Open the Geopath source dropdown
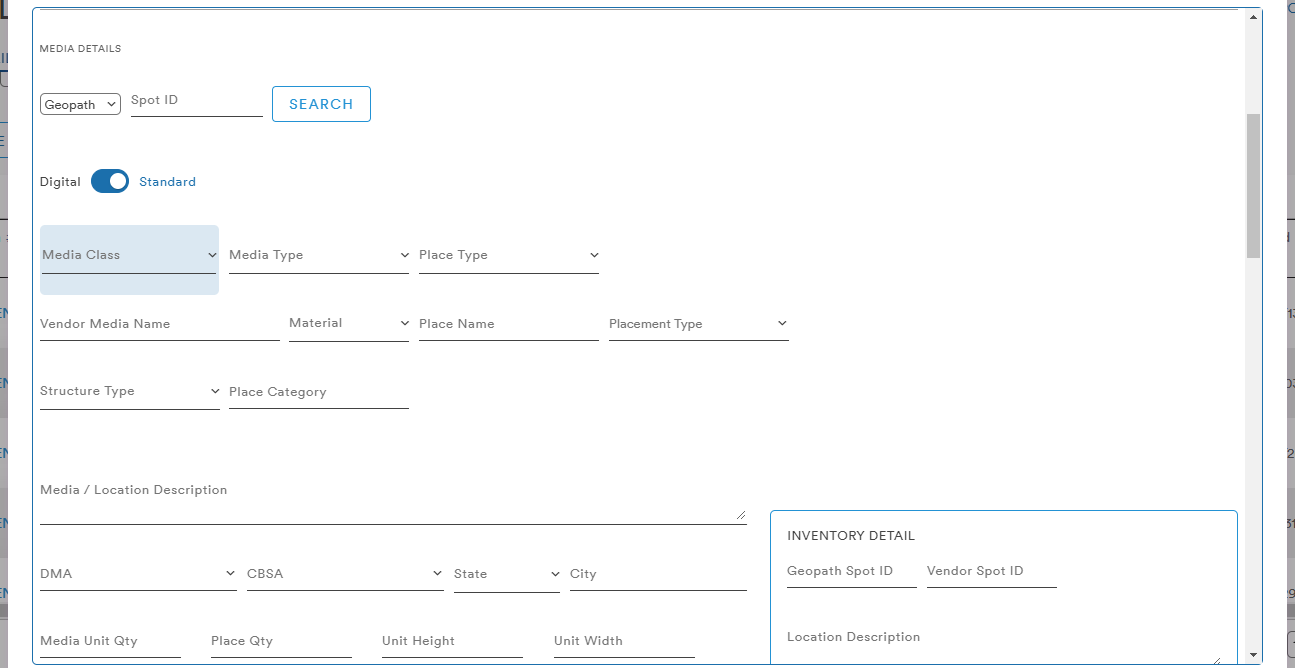 click(80, 104)
